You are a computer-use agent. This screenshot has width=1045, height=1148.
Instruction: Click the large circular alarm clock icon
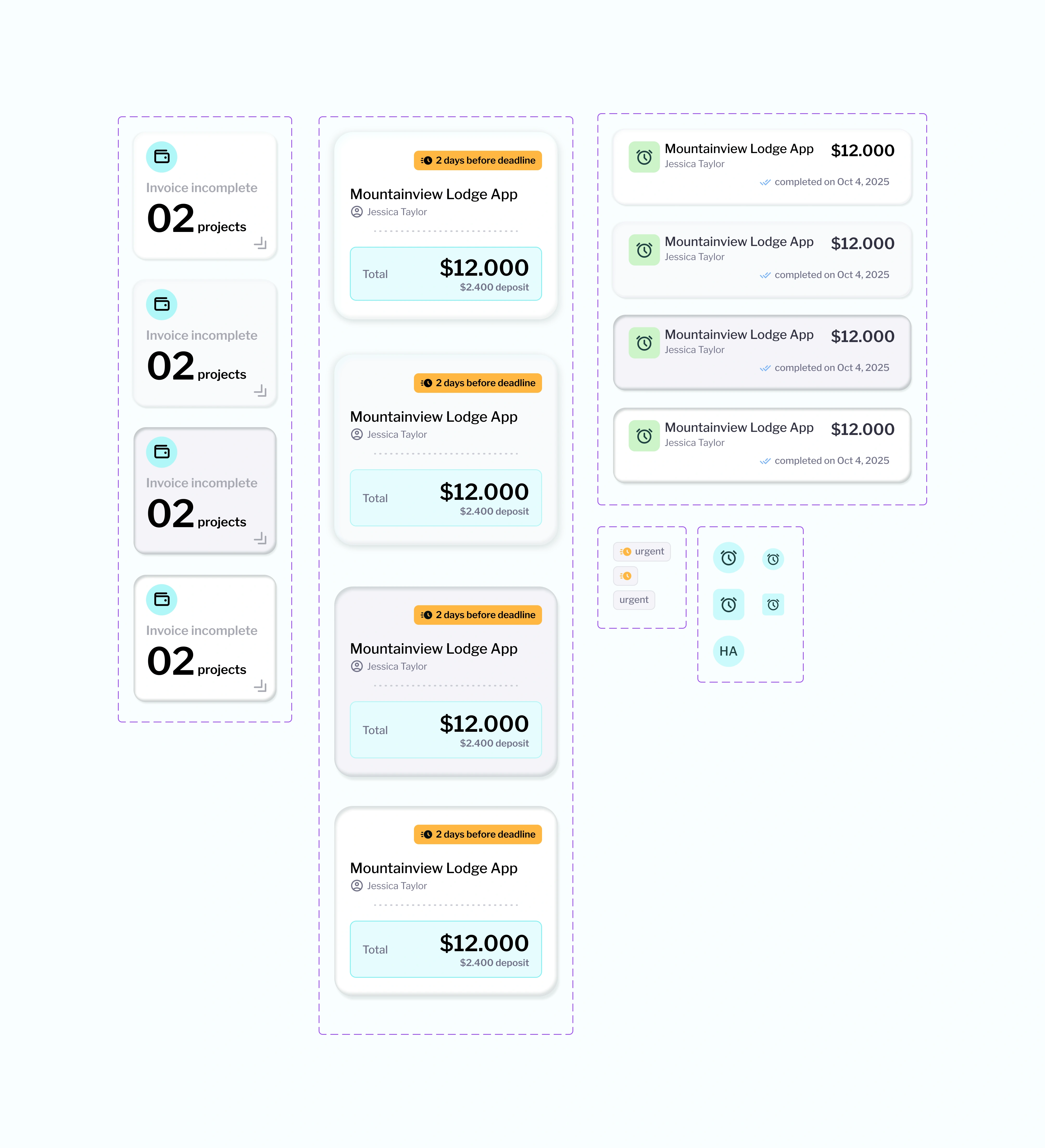coord(728,558)
